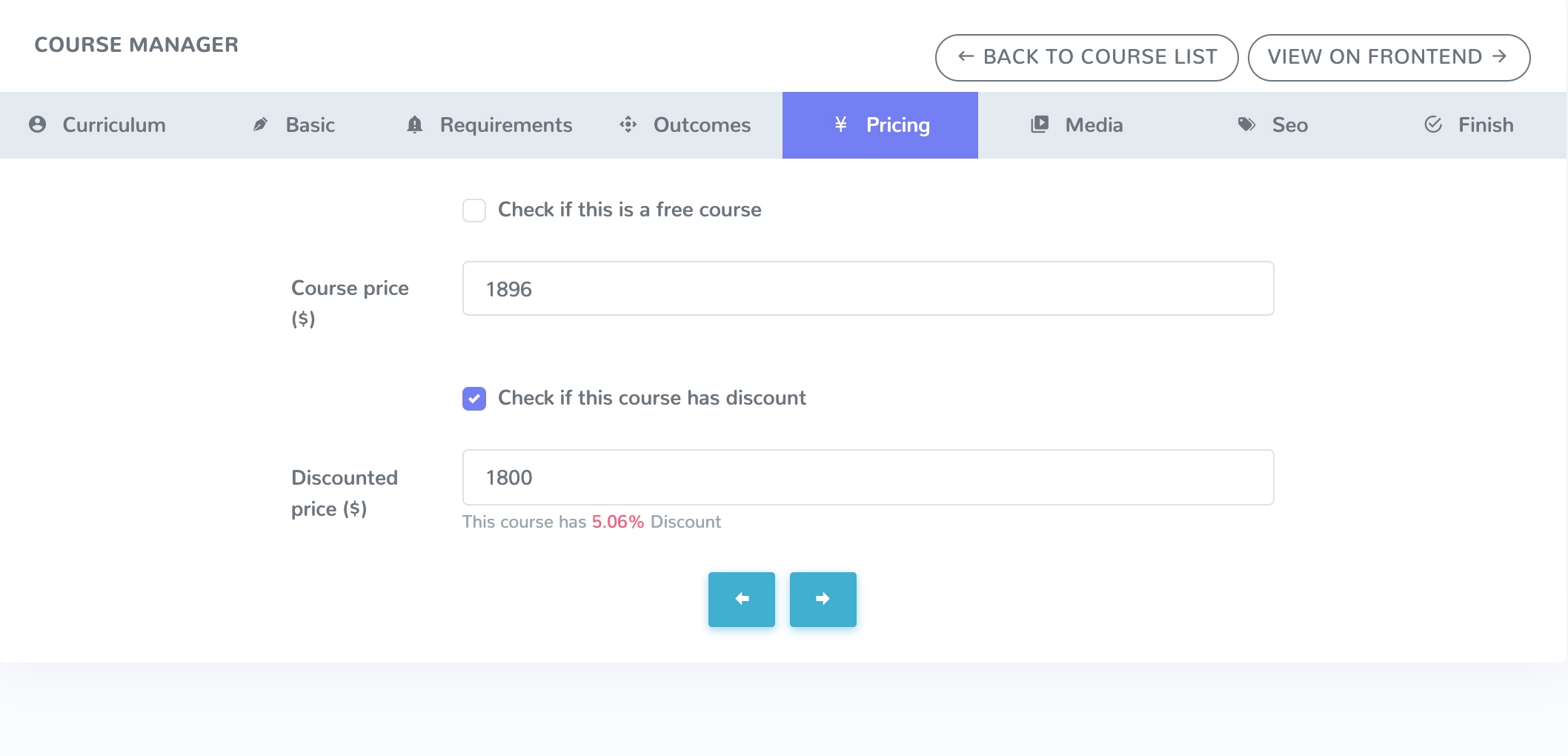The width and height of the screenshot is (1568, 756).
Task: Go to next step with right arrow button
Action: [823, 599]
